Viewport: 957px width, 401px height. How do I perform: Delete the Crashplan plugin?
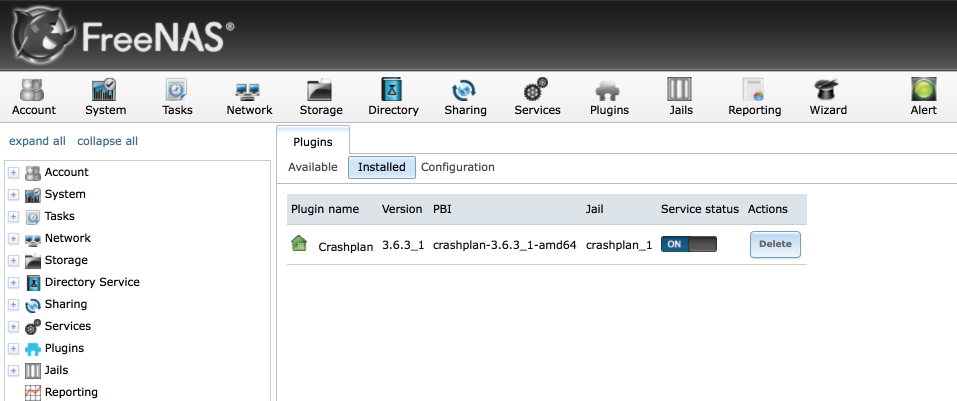[775, 244]
